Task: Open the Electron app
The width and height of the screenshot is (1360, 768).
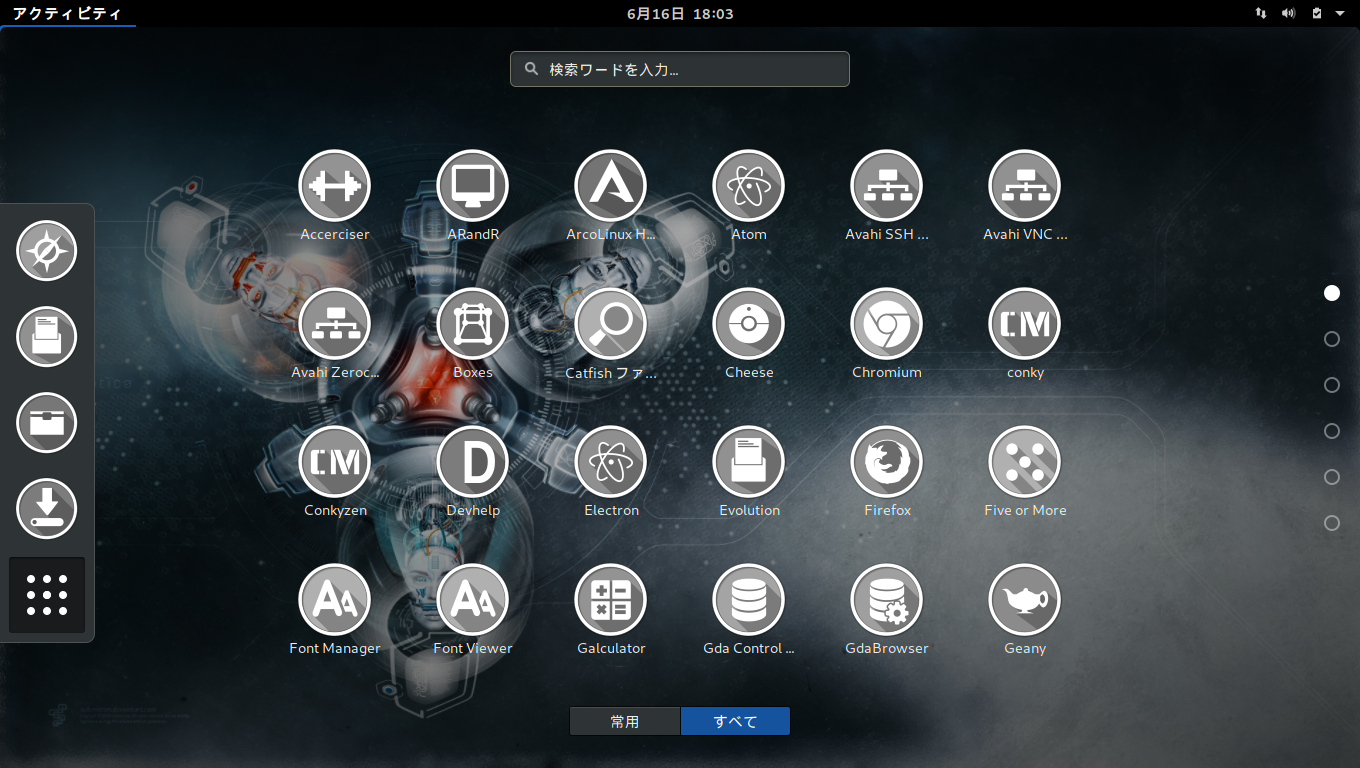Action: 611,462
